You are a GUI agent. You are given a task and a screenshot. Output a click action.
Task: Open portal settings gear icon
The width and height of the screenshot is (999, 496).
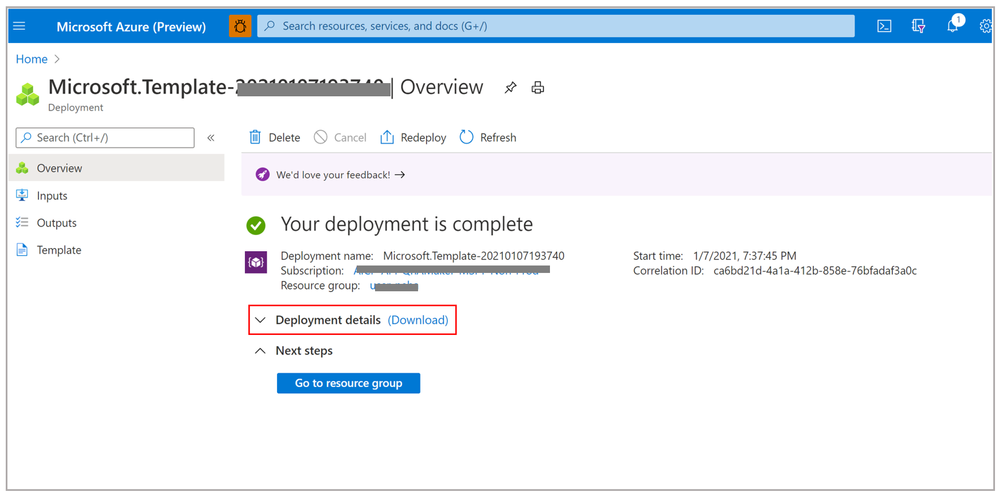pos(986,26)
